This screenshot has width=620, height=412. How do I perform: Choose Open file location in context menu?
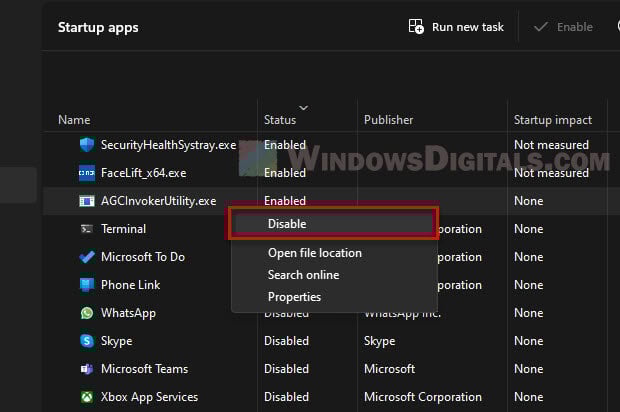click(315, 253)
